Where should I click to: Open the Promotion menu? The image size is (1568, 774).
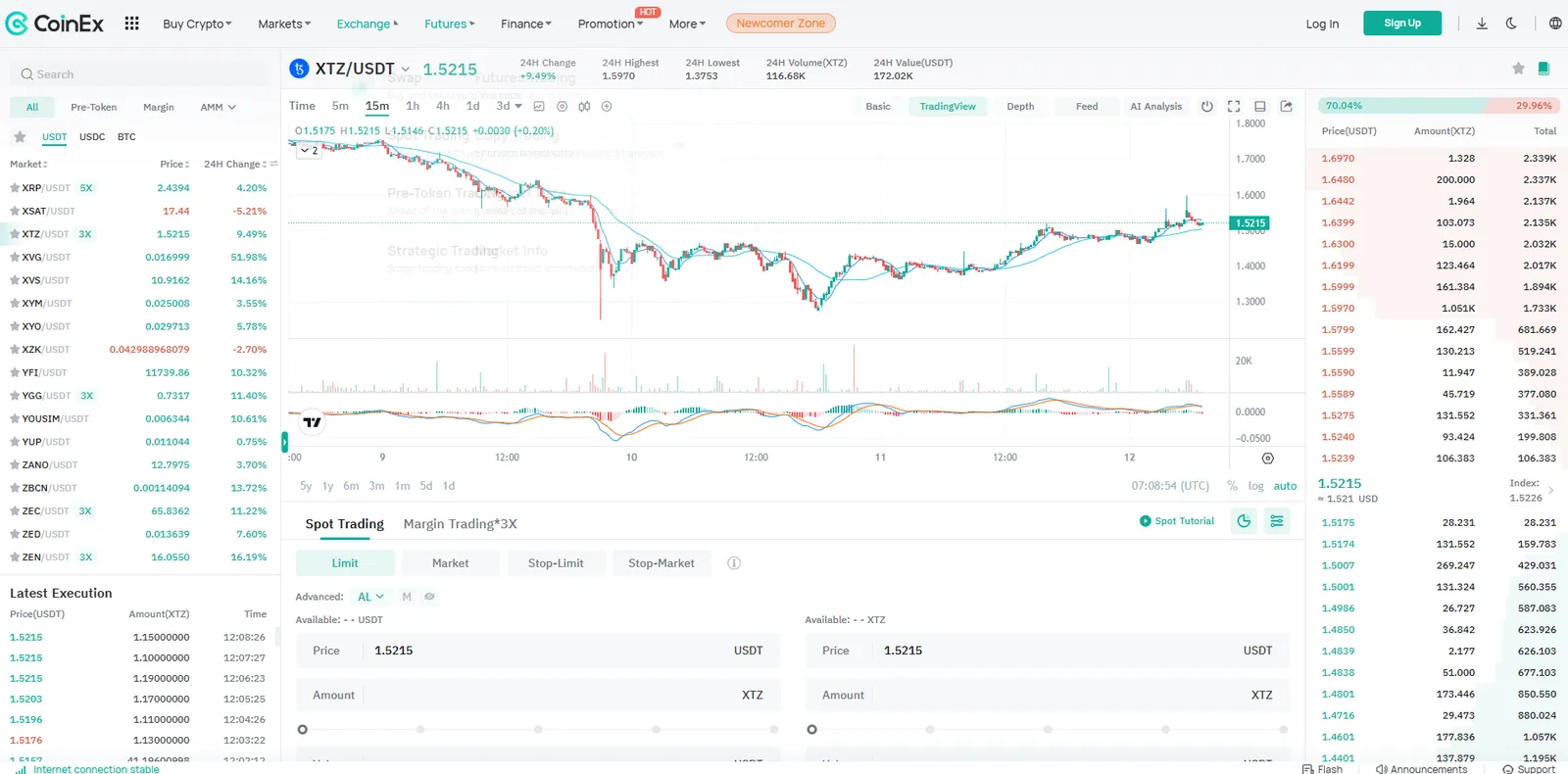point(611,24)
